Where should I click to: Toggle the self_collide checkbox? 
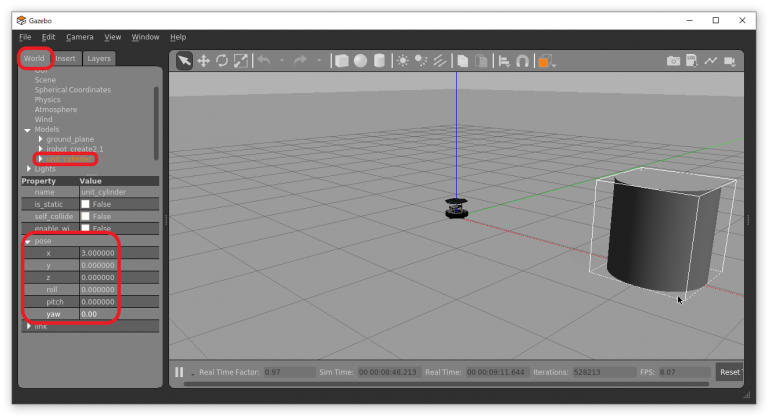[85, 216]
